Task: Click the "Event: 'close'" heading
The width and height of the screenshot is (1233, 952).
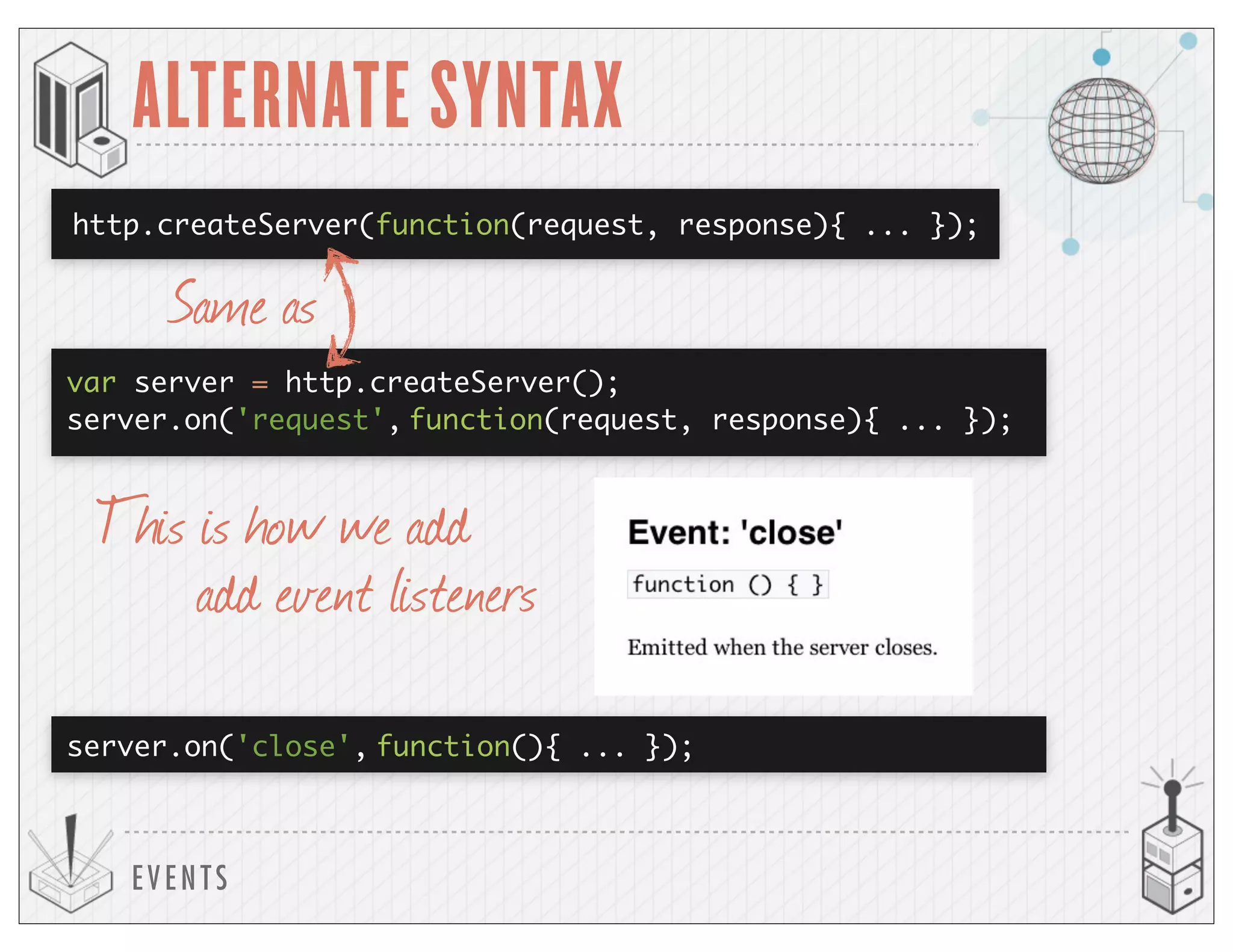Action: 735,533
